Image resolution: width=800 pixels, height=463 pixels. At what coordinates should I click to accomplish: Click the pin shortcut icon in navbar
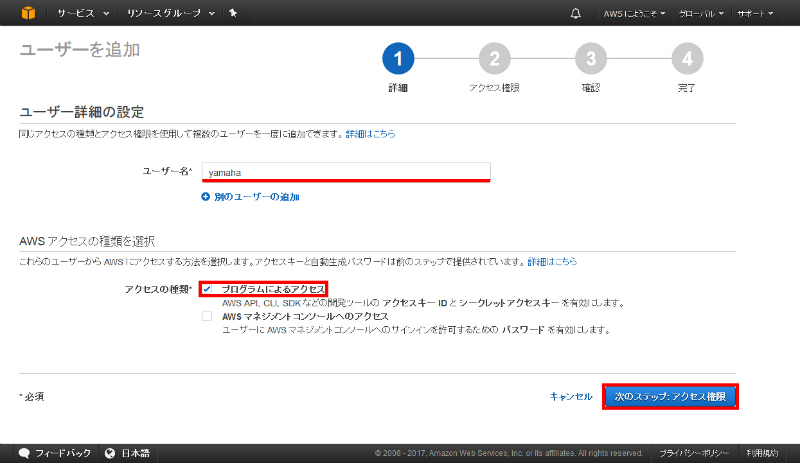(x=233, y=13)
